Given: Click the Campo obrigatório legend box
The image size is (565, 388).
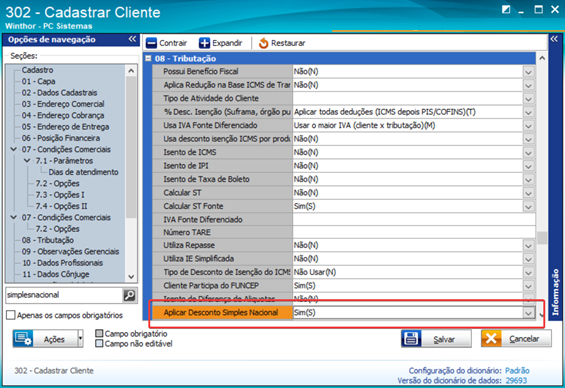Looking at the screenshot, I should pos(99,333).
